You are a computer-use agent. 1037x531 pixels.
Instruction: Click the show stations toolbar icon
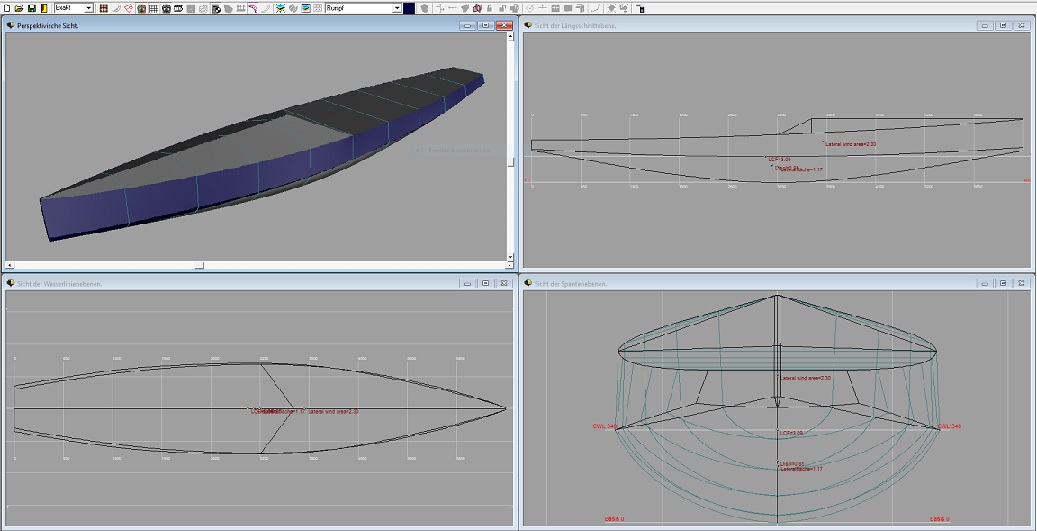[165, 8]
